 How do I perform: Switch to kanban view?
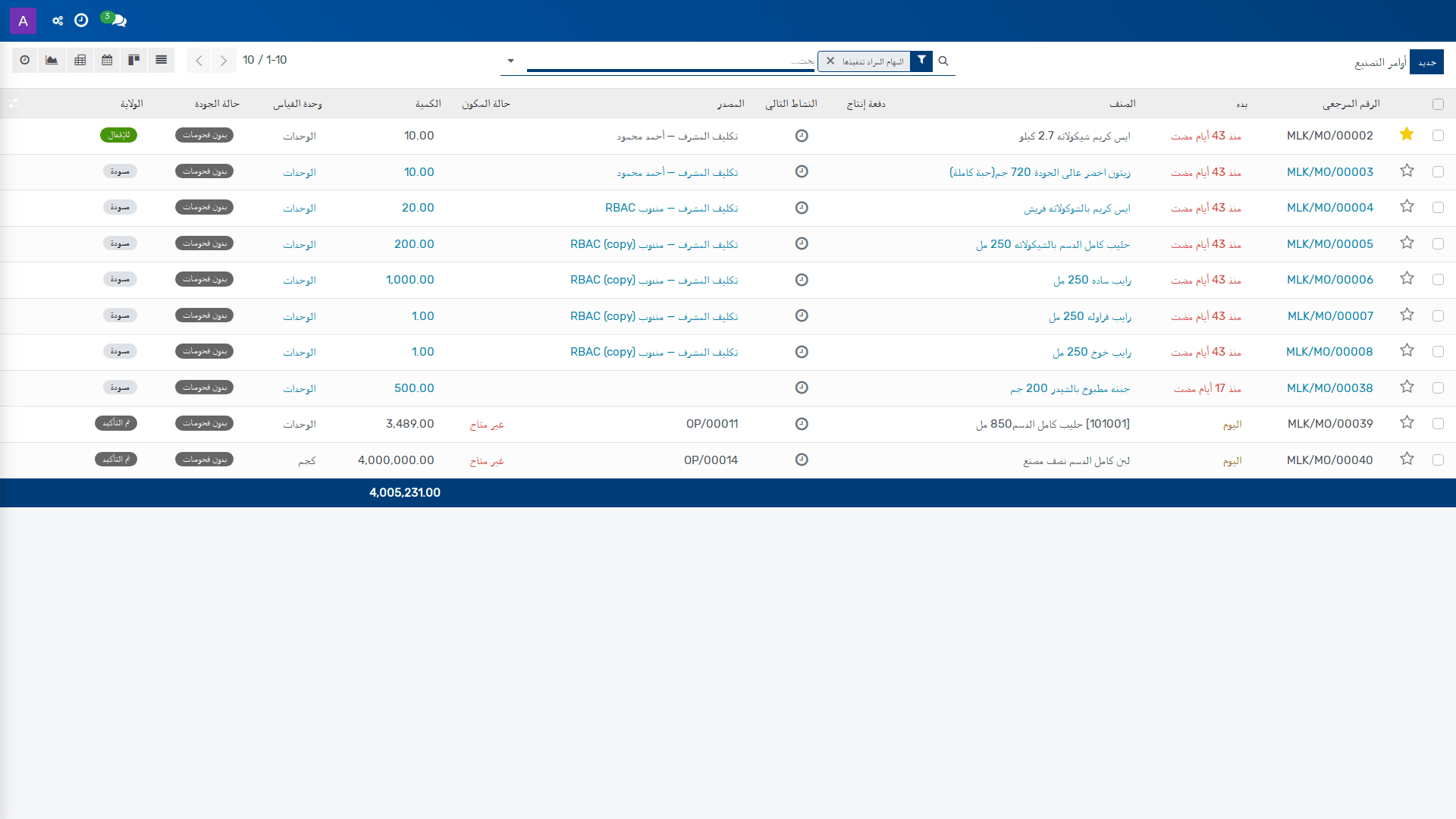[133, 60]
